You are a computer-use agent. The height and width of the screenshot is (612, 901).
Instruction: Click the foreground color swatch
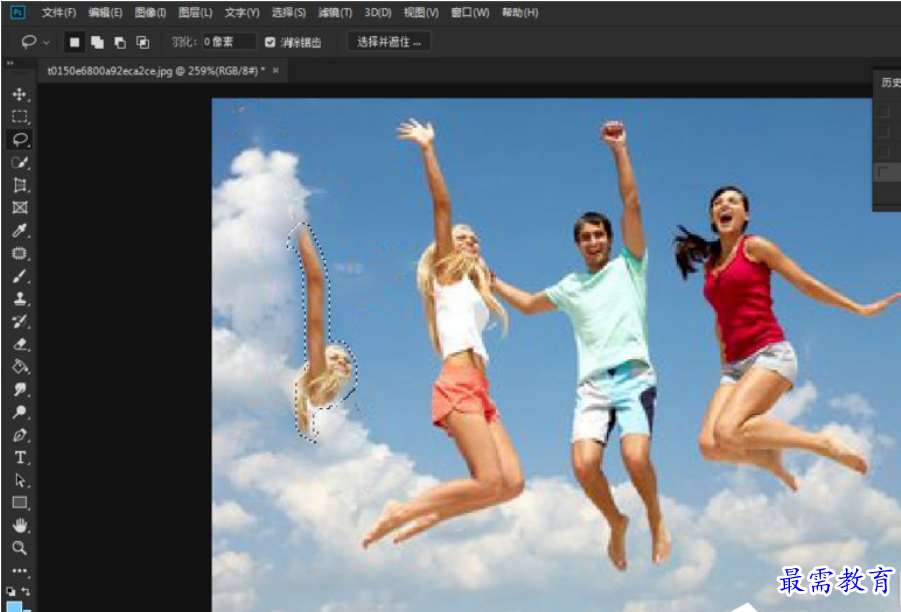click(x=14, y=606)
